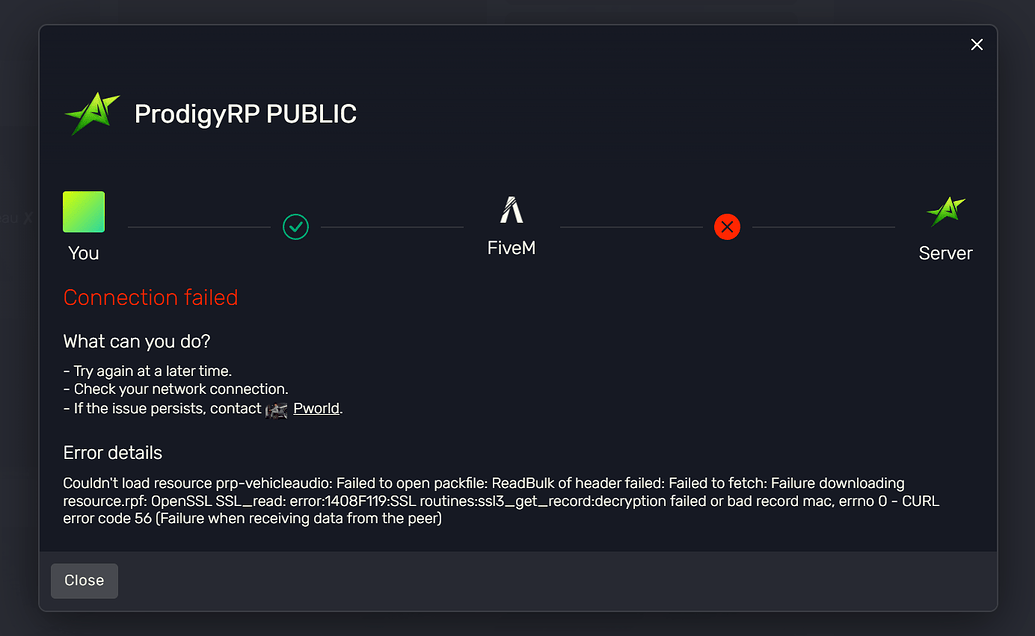
Task: Click the ProdigyRP star logo in the header
Action: pos(90,112)
